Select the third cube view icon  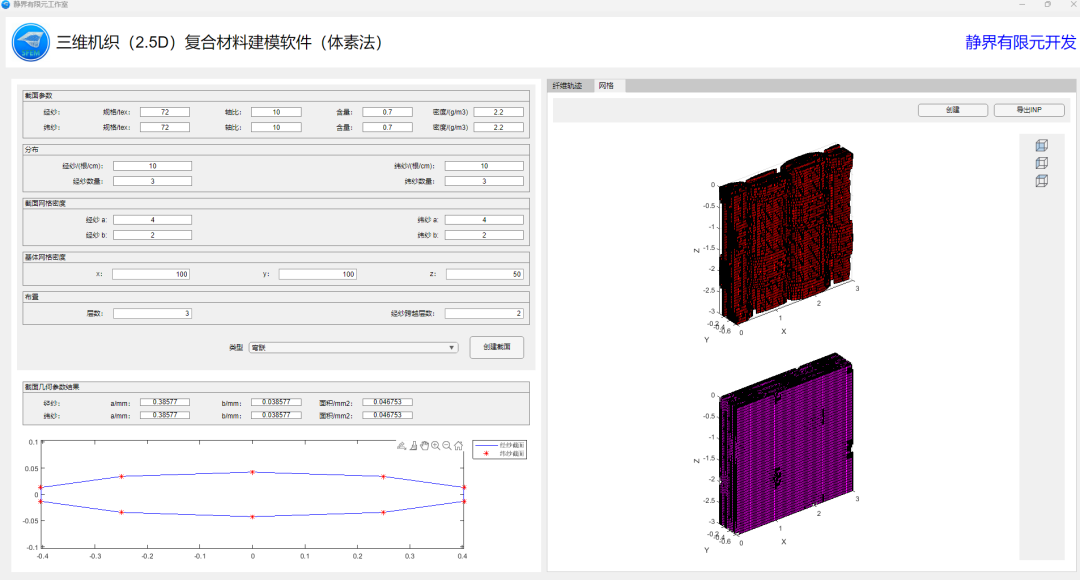pos(1041,180)
